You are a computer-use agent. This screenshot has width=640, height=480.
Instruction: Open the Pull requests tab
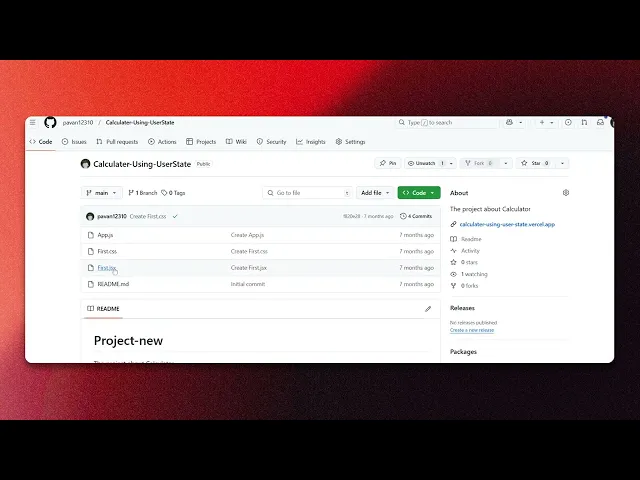coord(117,142)
